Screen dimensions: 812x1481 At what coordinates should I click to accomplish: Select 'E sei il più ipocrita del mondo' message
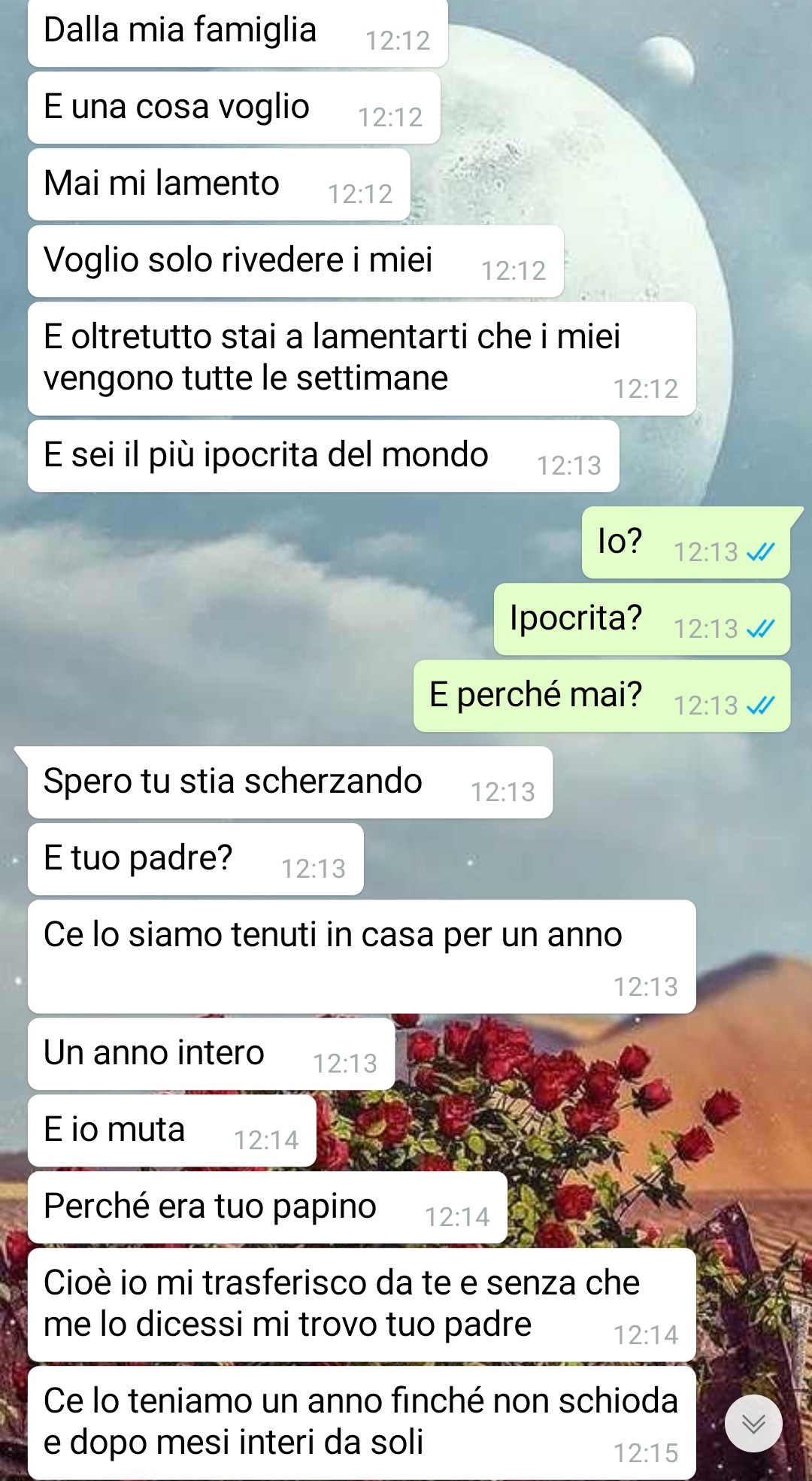click(323, 456)
